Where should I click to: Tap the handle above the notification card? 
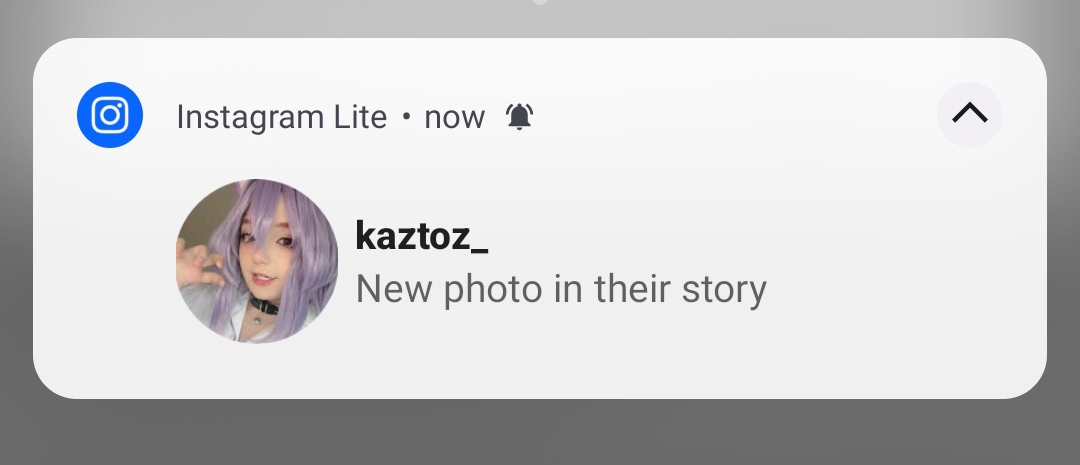tap(540, 2)
